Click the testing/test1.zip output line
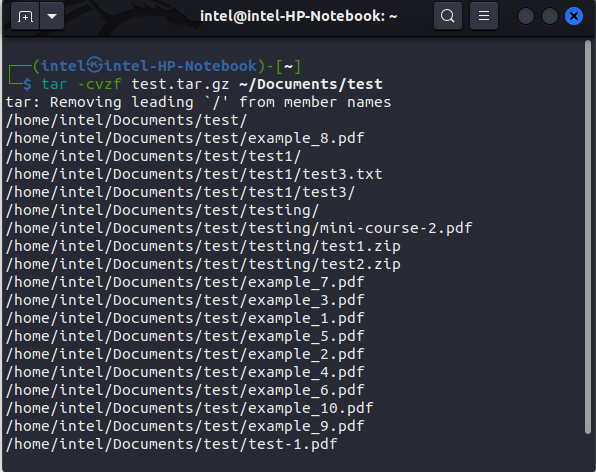This screenshot has width=596, height=472. click(203, 246)
